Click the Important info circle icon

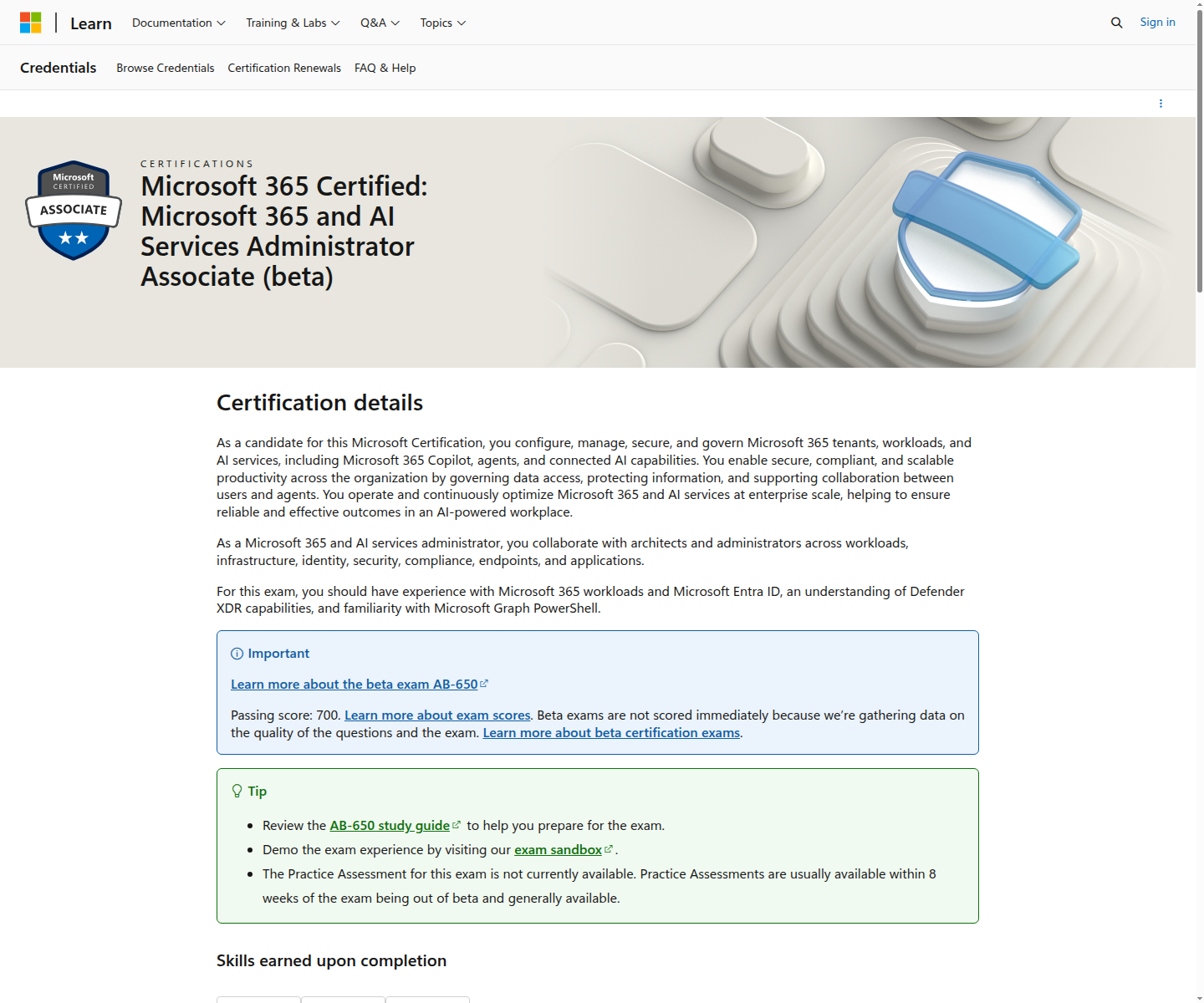(237, 654)
